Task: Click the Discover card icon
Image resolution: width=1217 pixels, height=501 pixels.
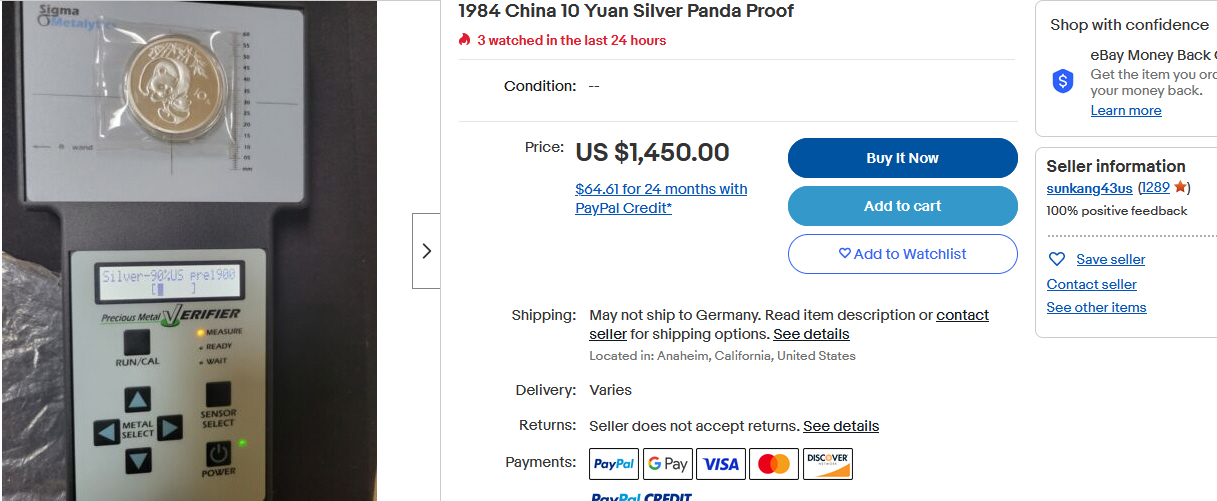Action: point(827,464)
